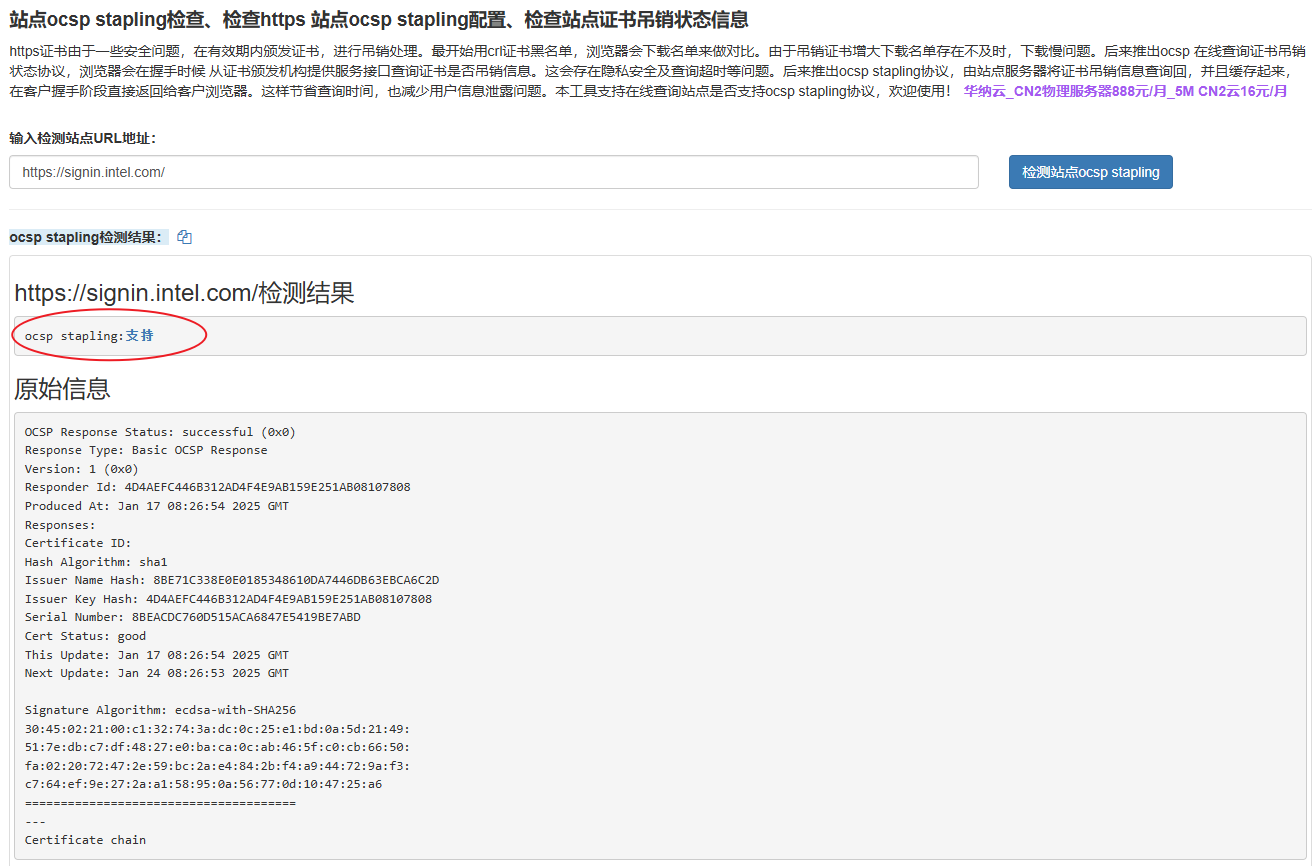Click the 检测站点ocsp stapling button
This screenshot has height=866, width=1313.
(x=1090, y=172)
